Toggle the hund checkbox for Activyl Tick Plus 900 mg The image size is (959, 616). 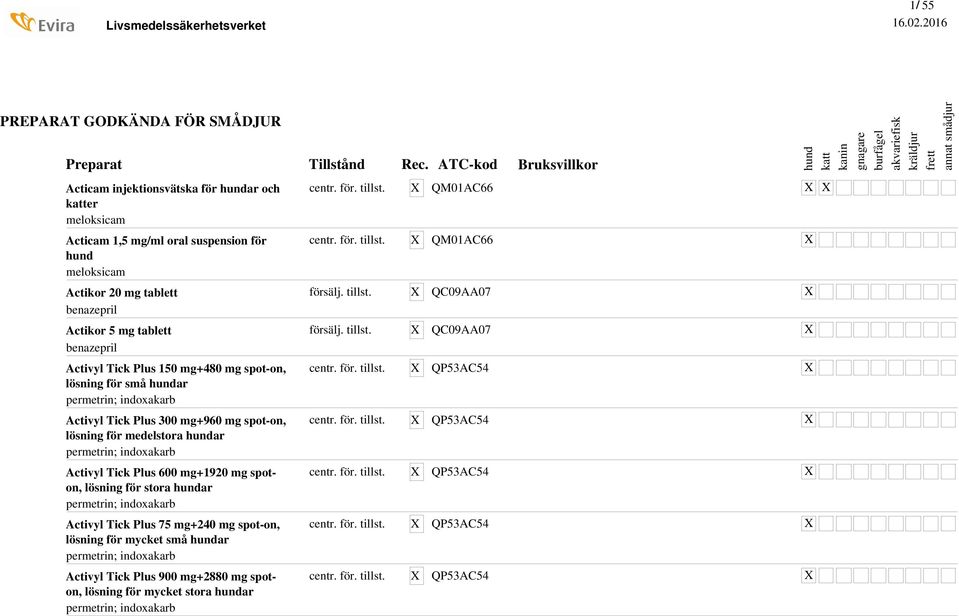click(809, 576)
